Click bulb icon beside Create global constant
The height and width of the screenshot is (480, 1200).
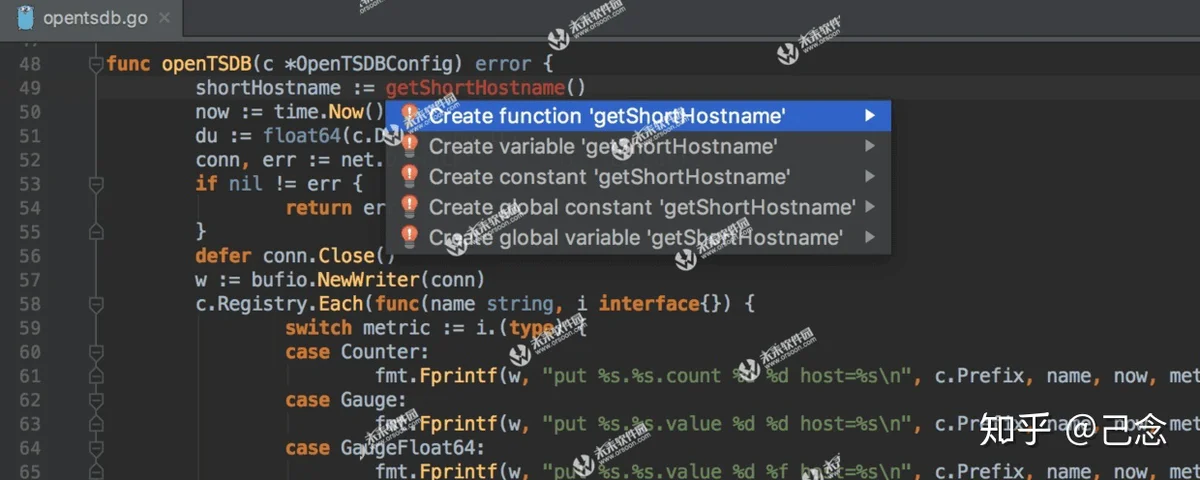click(x=408, y=206)
